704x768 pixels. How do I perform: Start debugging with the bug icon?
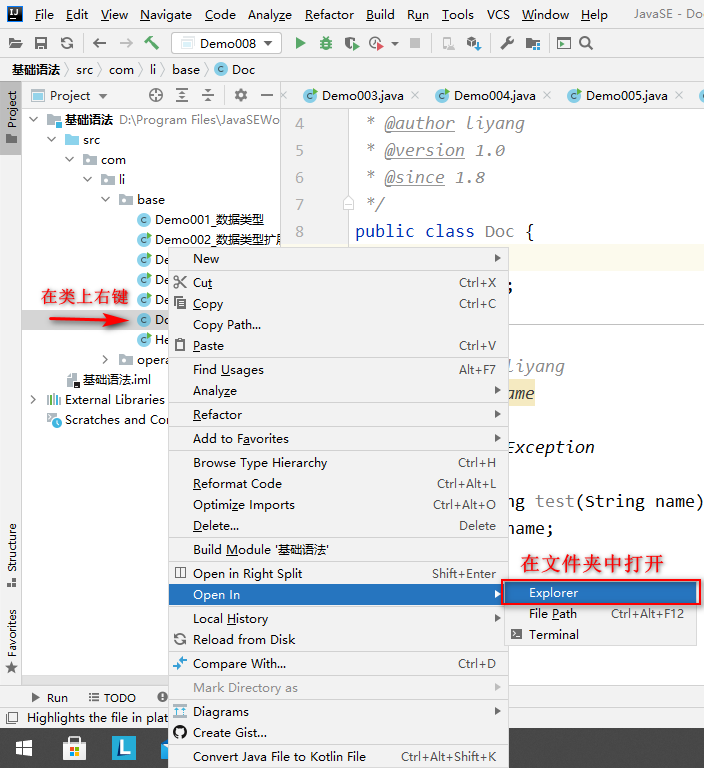click(326, 44)
